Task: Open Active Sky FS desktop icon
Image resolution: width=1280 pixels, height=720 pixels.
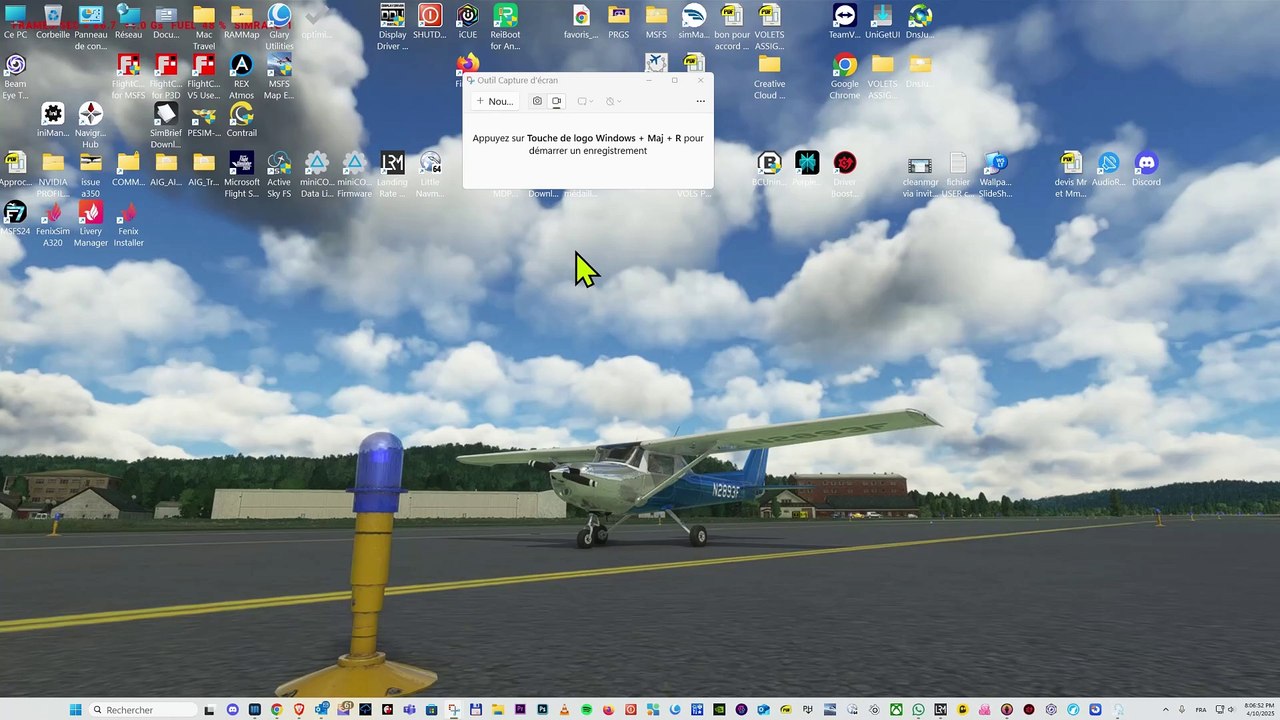Action: (x=279, y=175)
